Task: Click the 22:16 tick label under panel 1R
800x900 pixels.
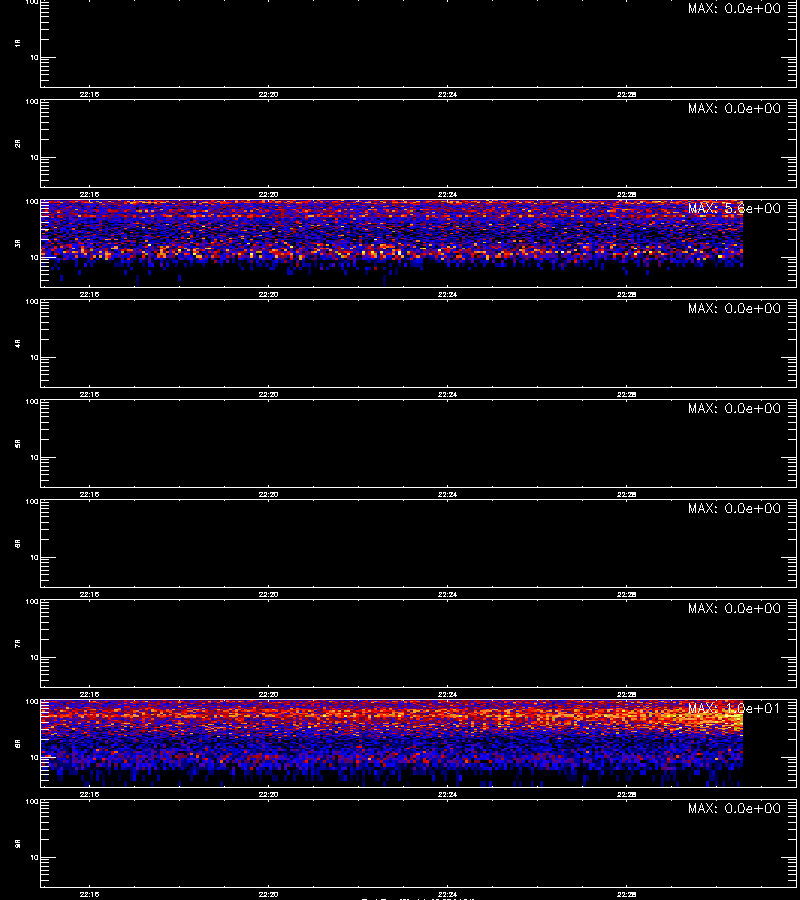Action: pos(89,95)
